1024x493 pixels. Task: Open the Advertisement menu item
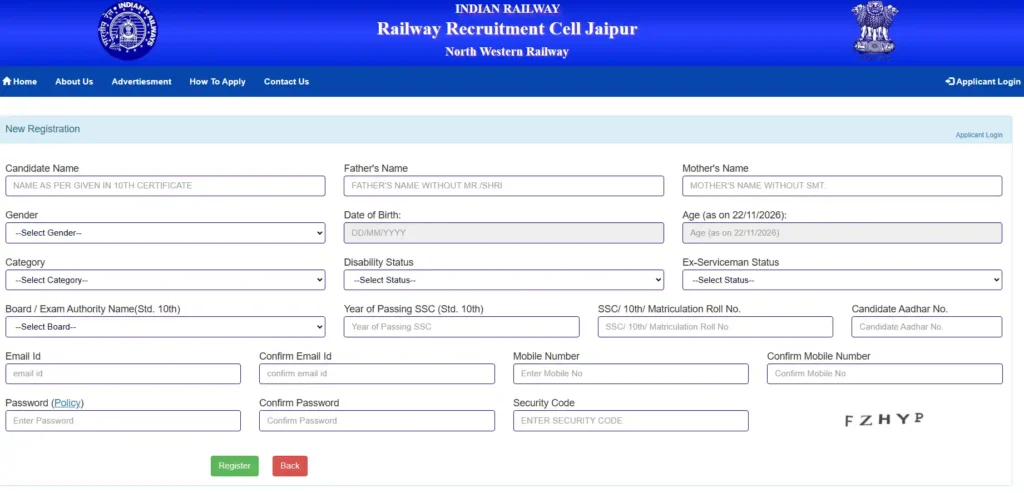(141, 82)
